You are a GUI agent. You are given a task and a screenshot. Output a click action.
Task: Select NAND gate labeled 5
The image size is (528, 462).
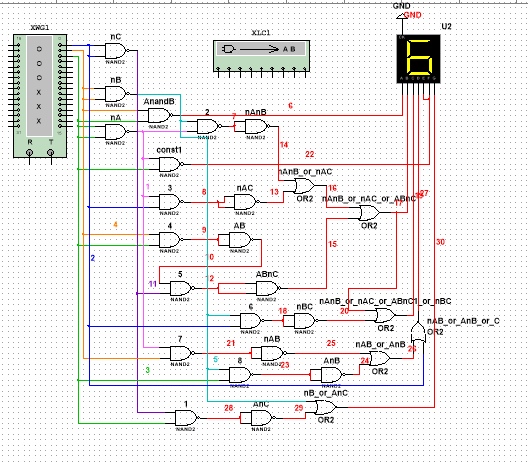coord(181,289)
